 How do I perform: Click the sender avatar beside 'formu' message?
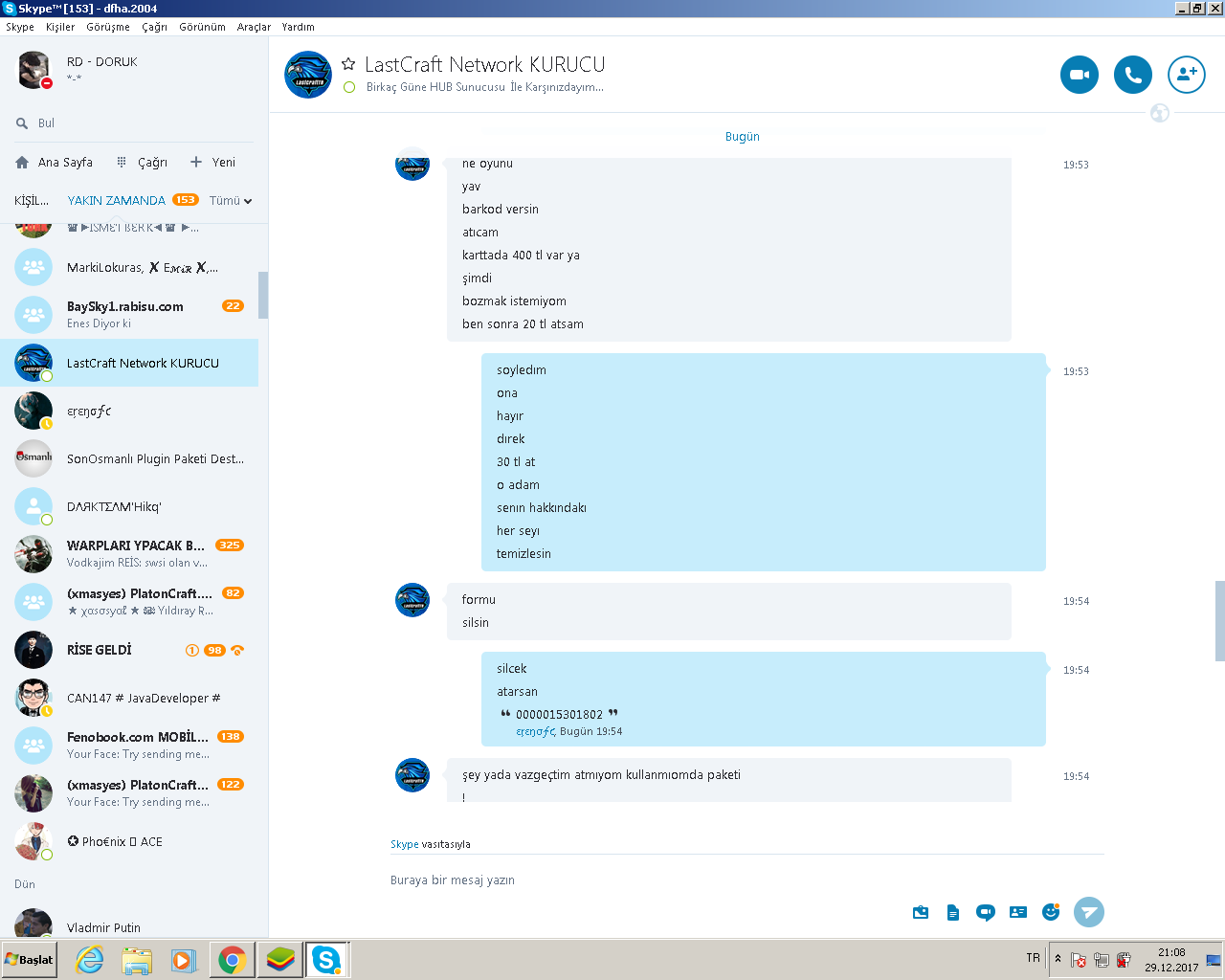[x=412, y=600]
